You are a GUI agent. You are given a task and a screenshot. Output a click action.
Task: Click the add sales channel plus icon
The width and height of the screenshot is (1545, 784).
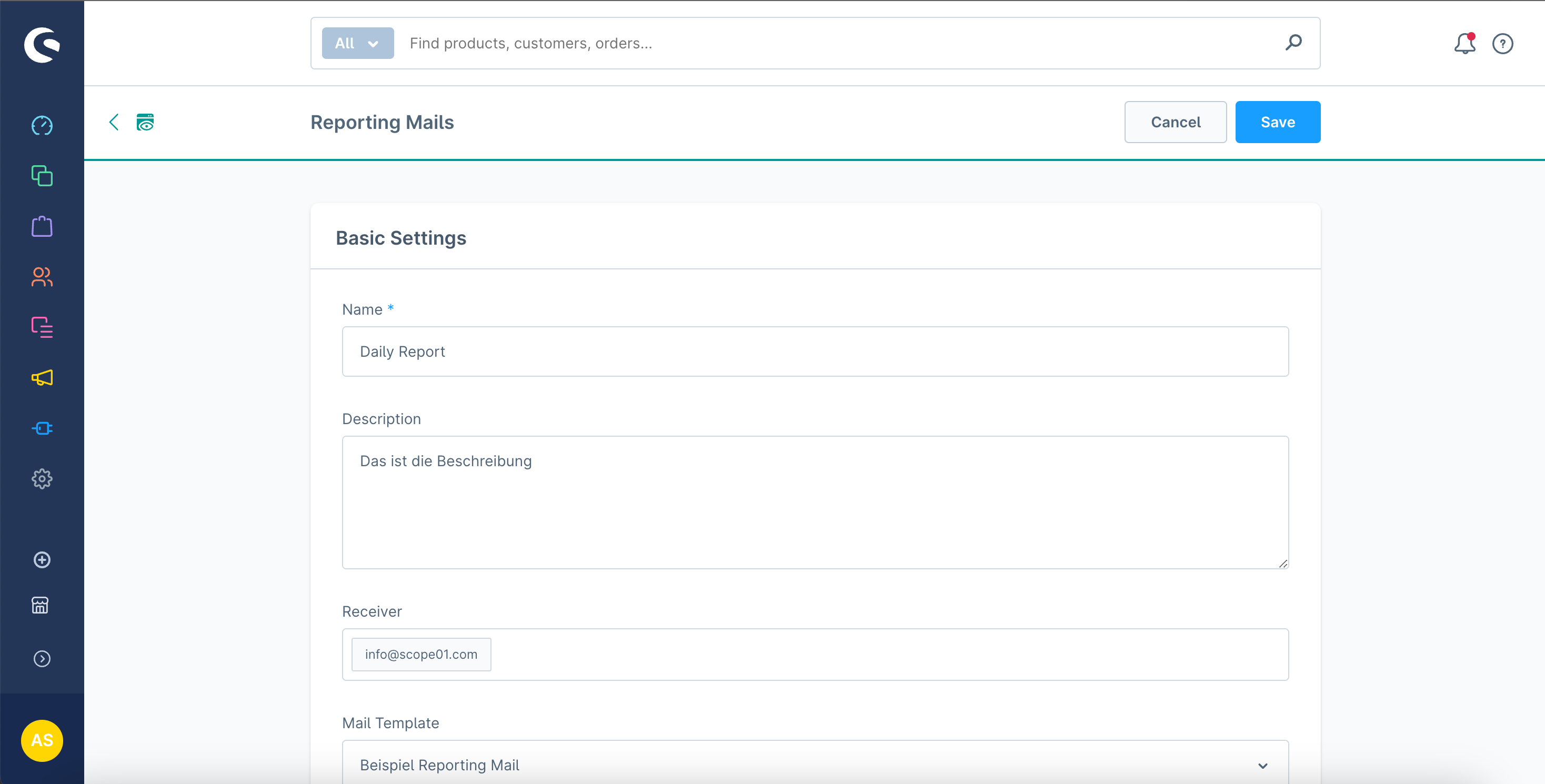(x=42, y=560)
